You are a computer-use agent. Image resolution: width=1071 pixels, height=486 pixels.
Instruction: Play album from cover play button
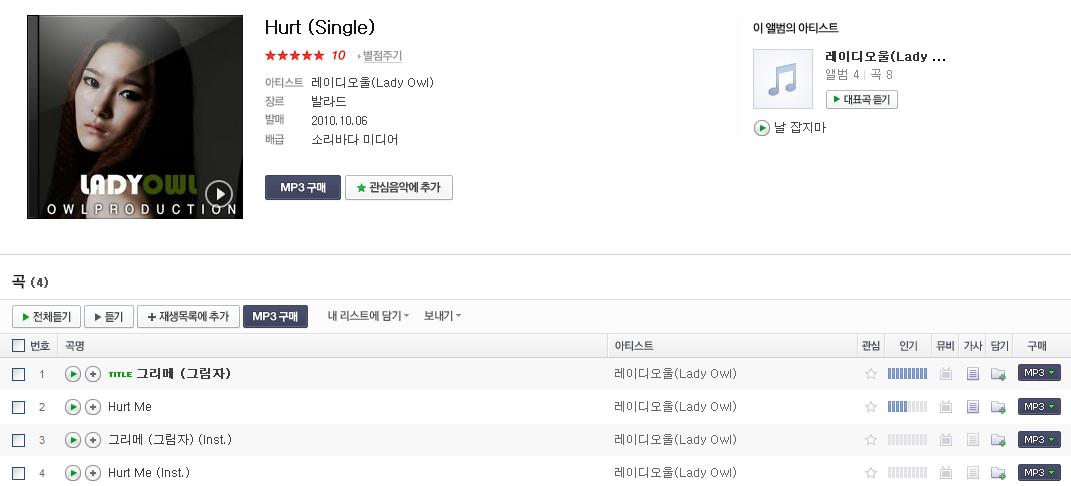[219, 194]
